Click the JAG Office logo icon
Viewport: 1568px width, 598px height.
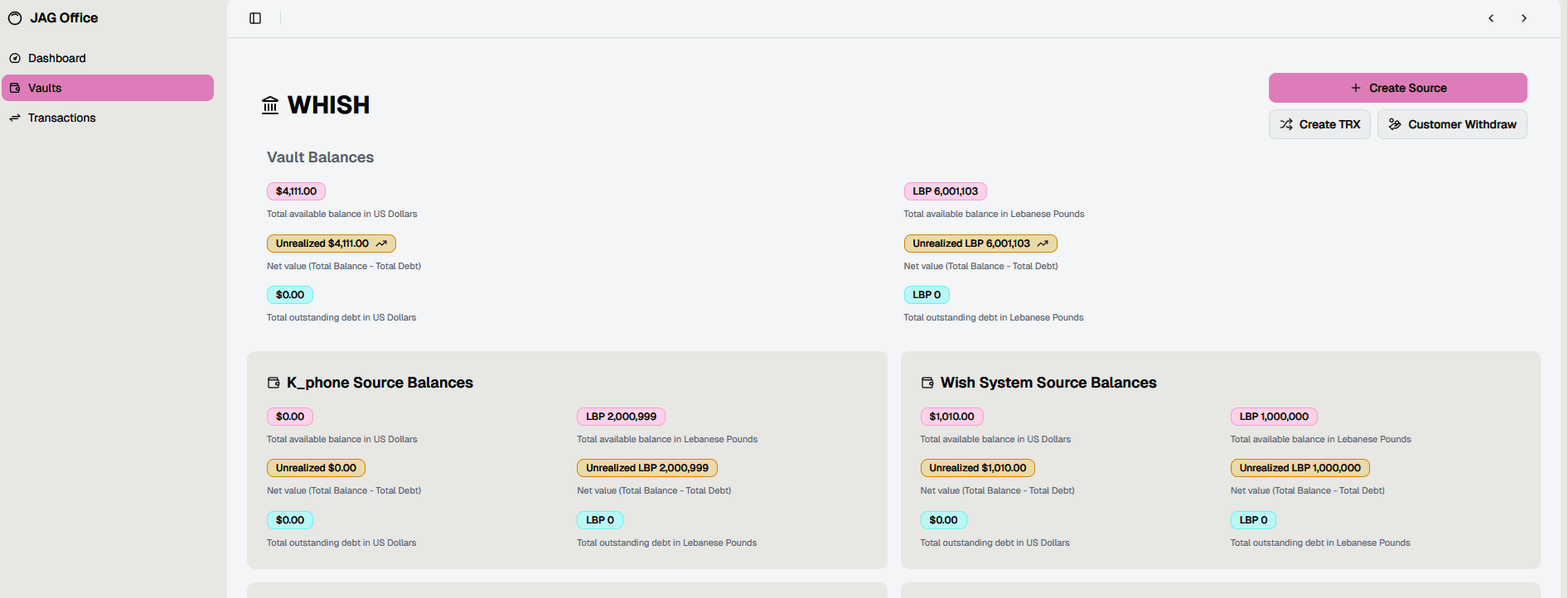[15, 18]
